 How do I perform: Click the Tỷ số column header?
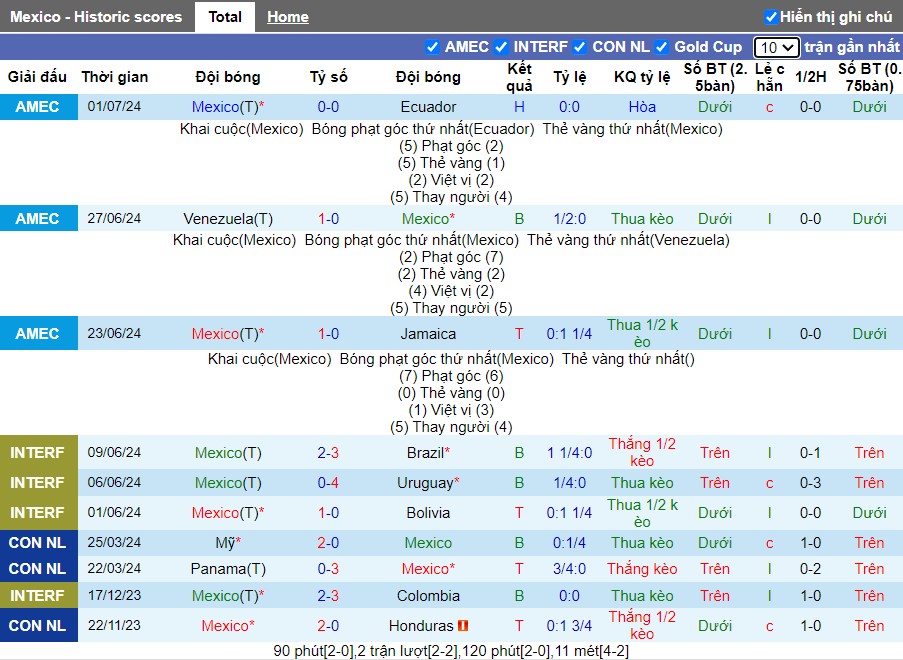tap(328, 77)
